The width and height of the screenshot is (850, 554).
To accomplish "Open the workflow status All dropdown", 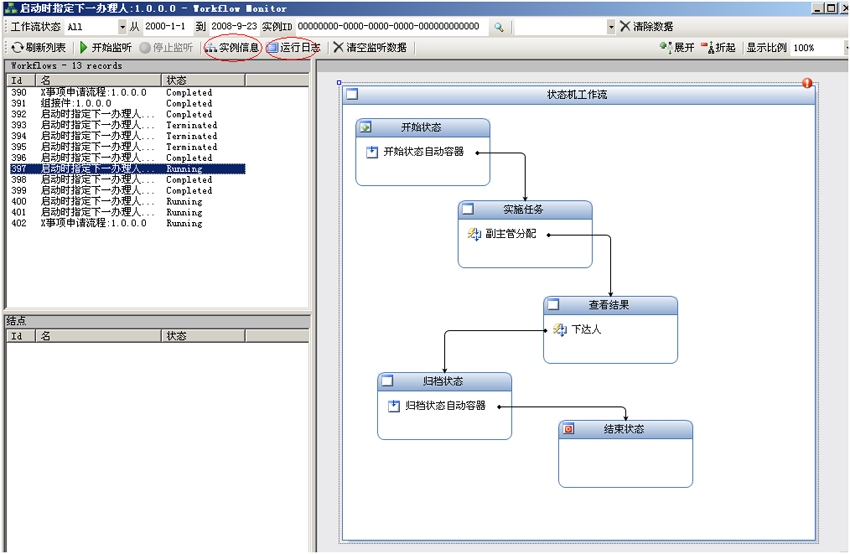I will coord(123,27).
